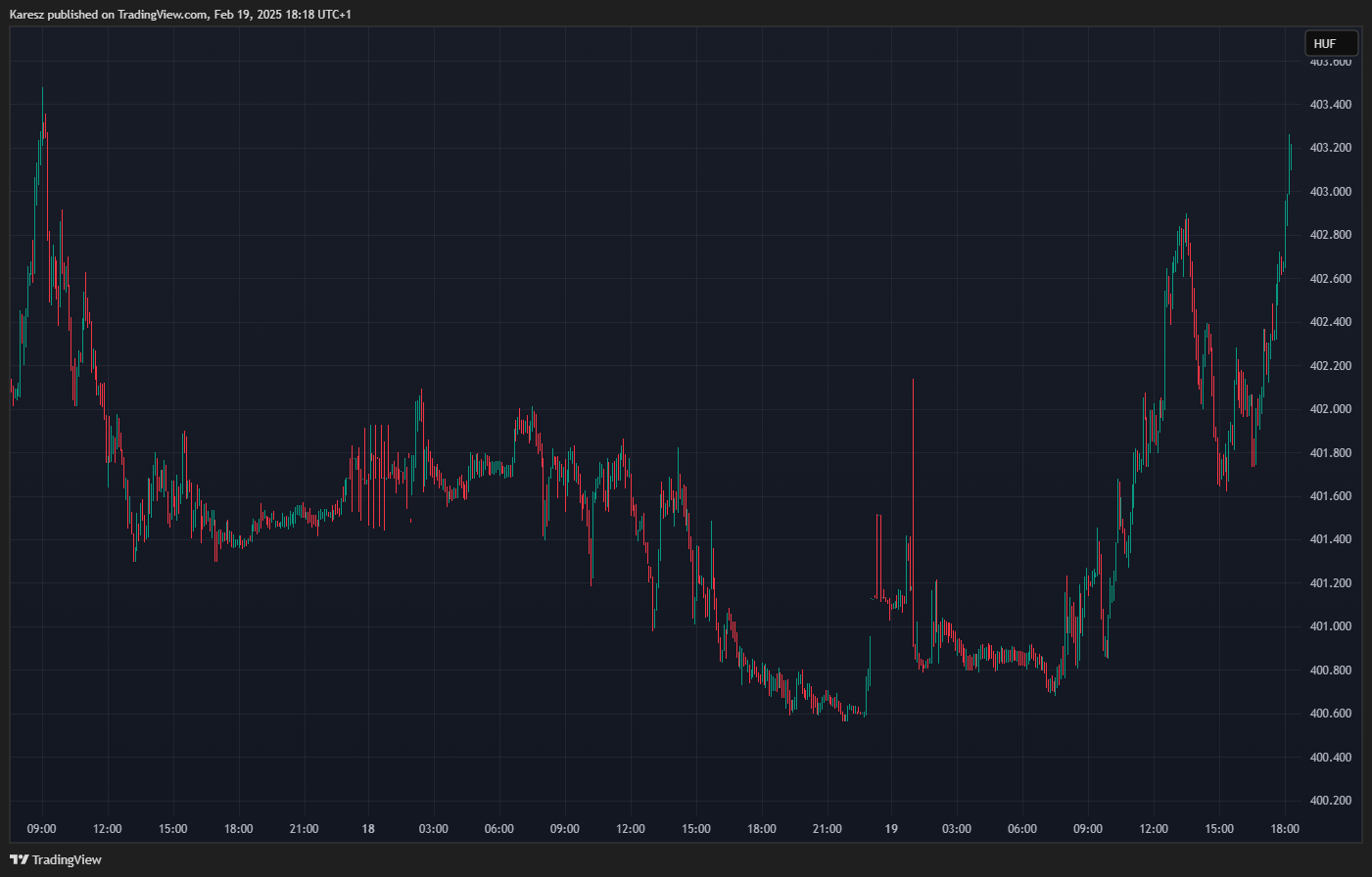1372x877 pixels.
Task: Click the 403.000 price level label
Action: click(x=1330, y=192)
